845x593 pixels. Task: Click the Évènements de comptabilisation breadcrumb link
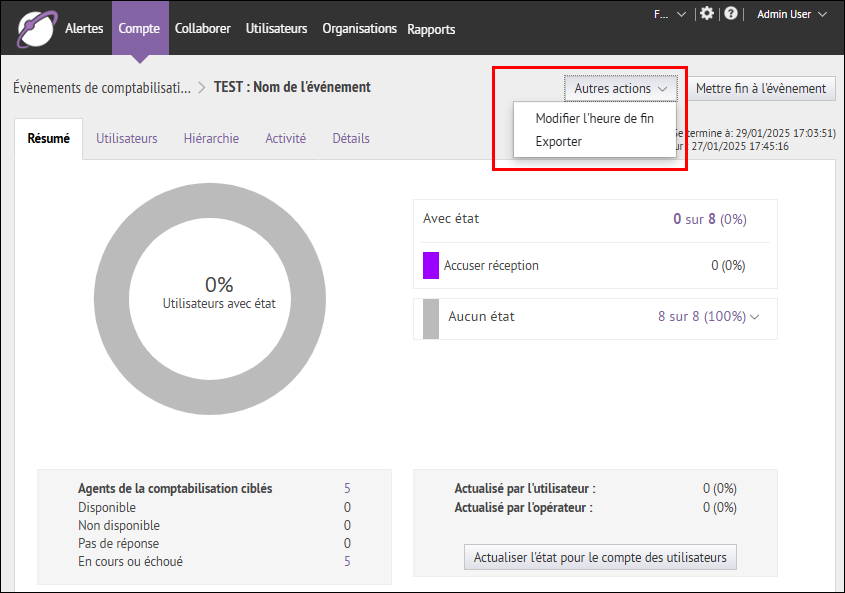click(x=101, y=88)
